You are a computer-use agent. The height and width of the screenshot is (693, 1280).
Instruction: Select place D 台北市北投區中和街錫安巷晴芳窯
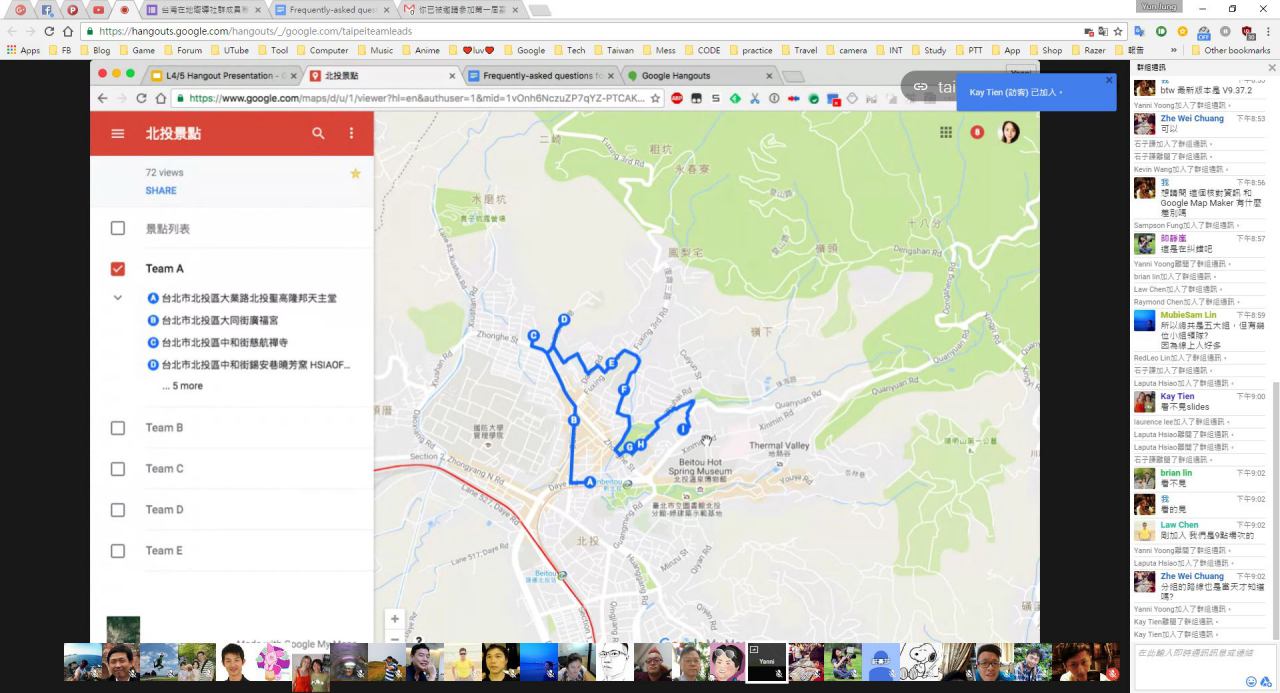tap(249, 365)
